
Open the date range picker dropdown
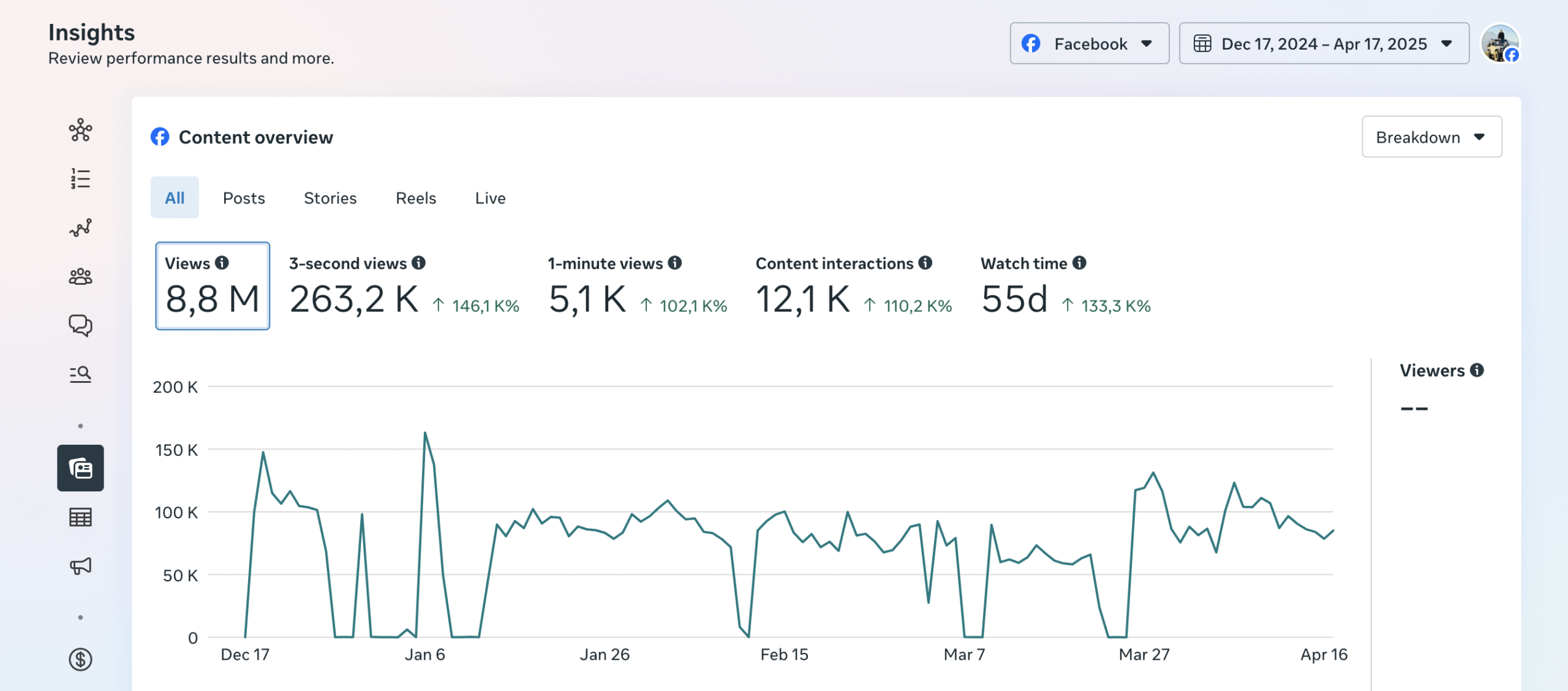click(x=1324, y=43)
